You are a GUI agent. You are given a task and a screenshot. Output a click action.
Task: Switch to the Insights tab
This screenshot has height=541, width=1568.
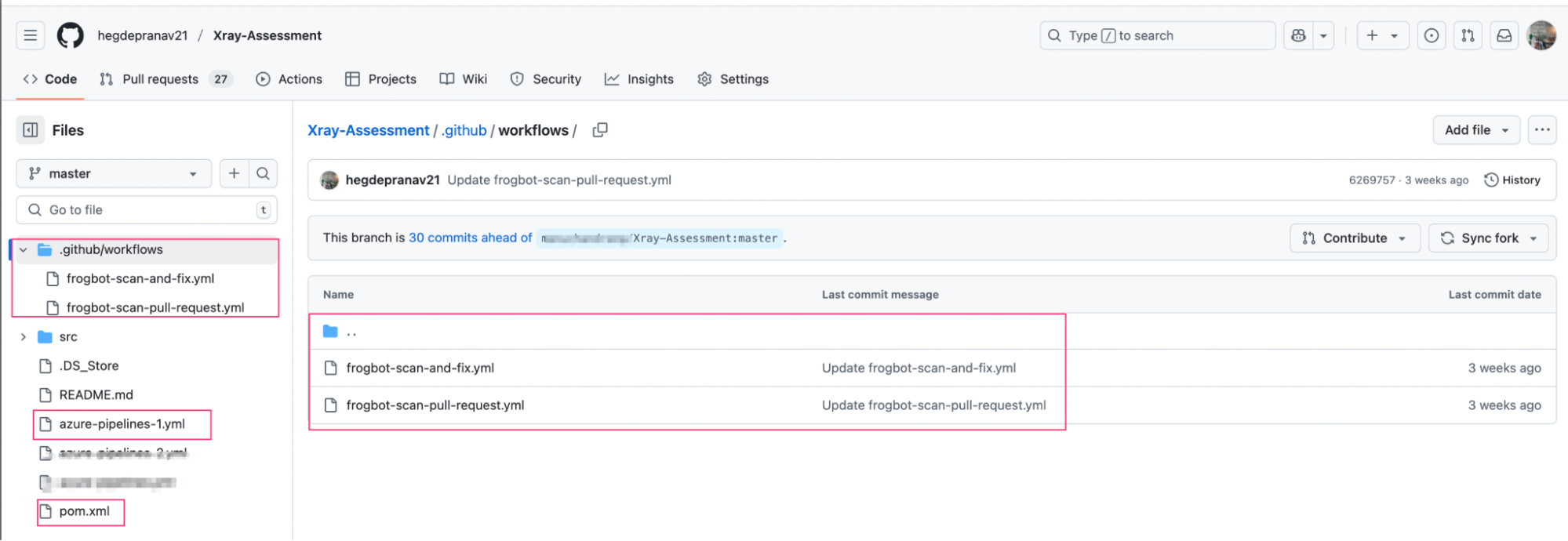pos(639,79)
